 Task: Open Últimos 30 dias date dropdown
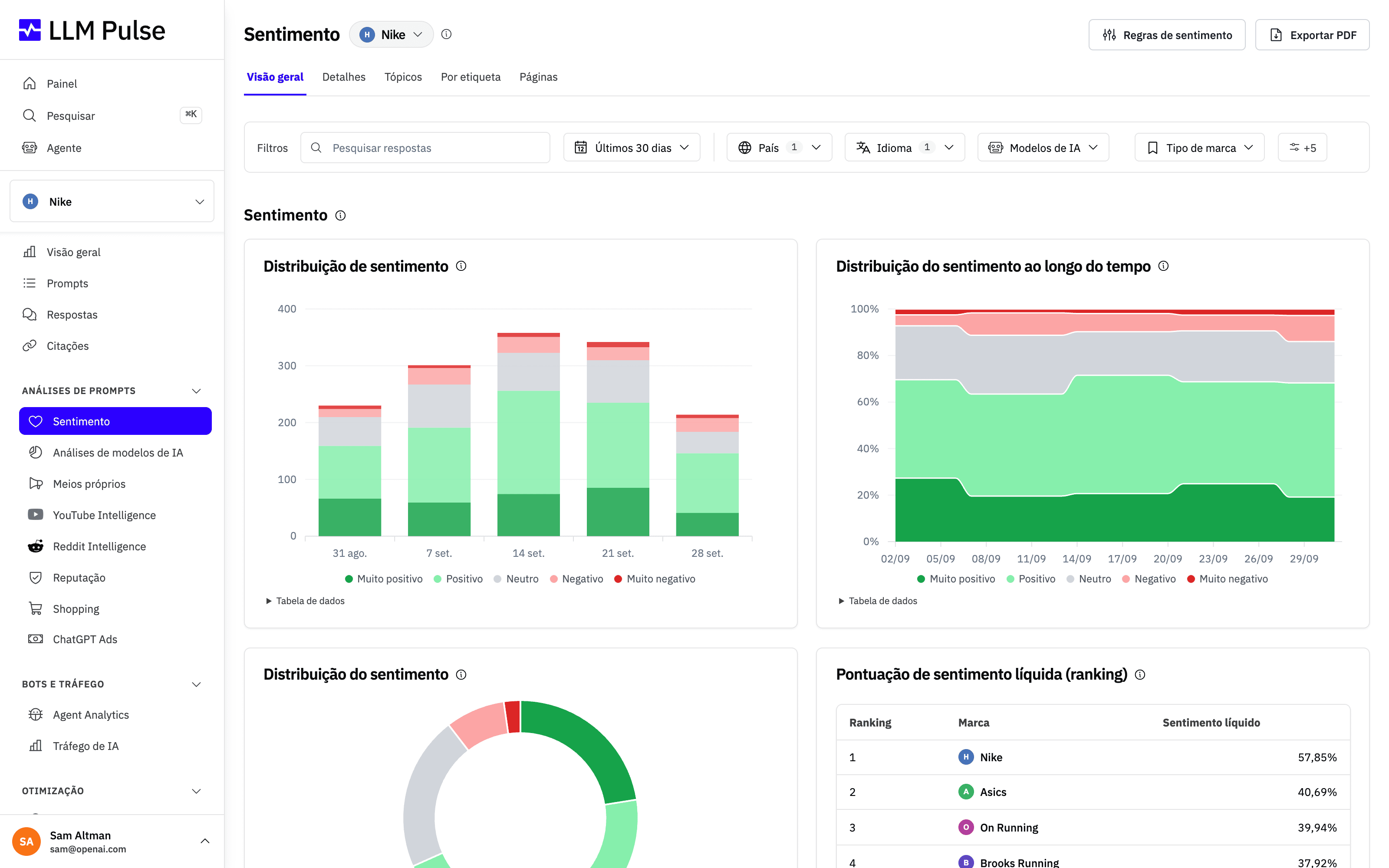click(632, 148)
